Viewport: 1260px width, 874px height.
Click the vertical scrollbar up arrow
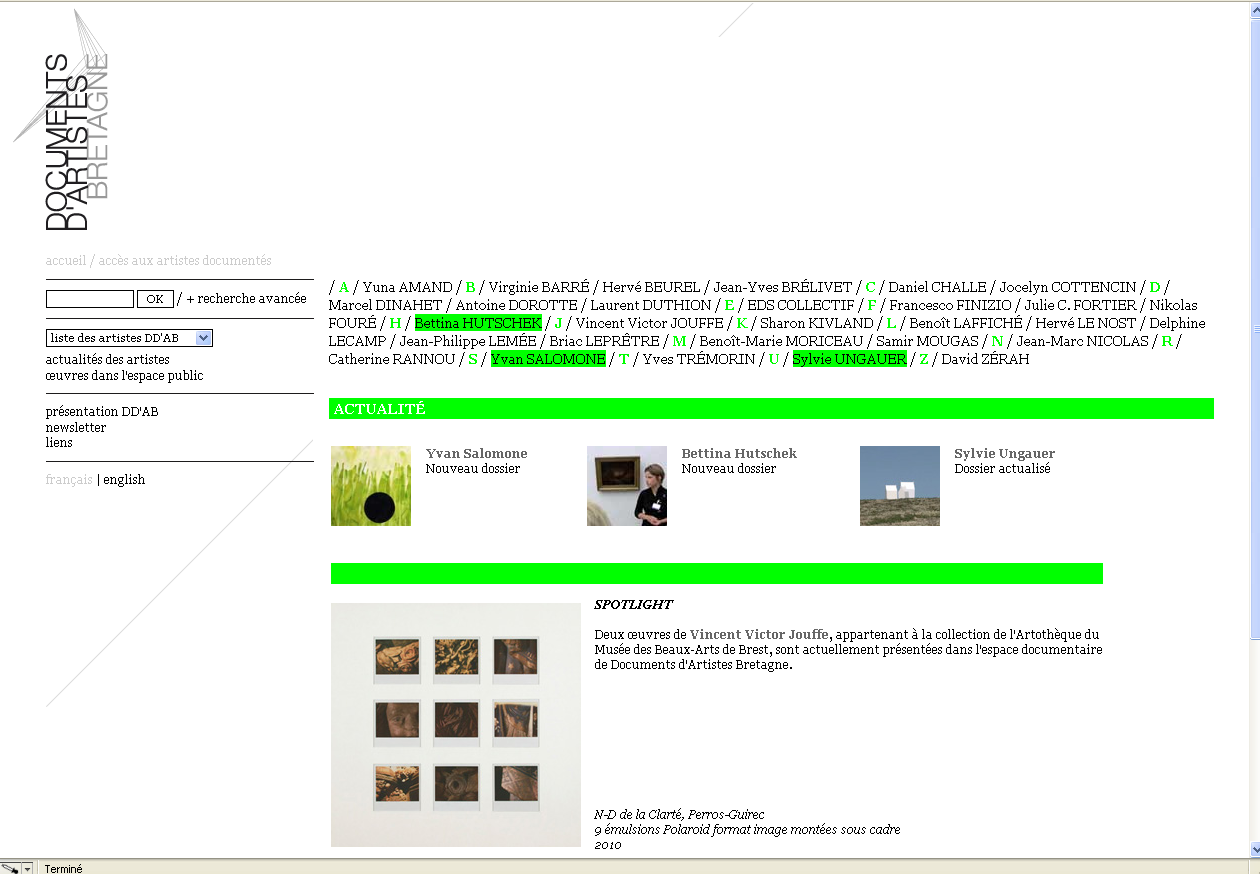tap(1255, 10)
